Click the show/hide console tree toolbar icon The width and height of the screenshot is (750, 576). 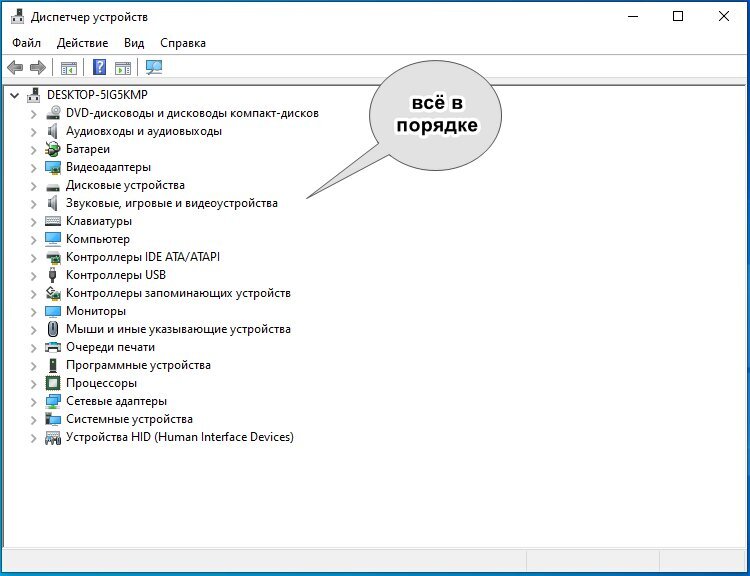tap(69, 68)
